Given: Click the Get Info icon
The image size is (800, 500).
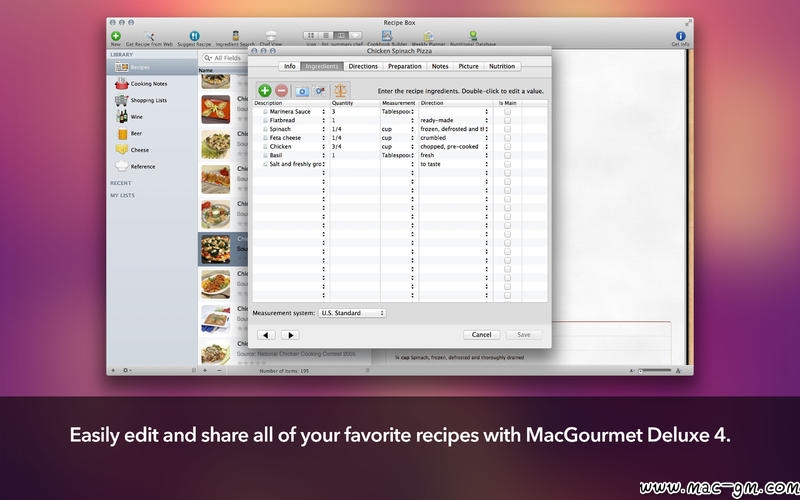Looking at the screenshot, I should click(680, 36).
